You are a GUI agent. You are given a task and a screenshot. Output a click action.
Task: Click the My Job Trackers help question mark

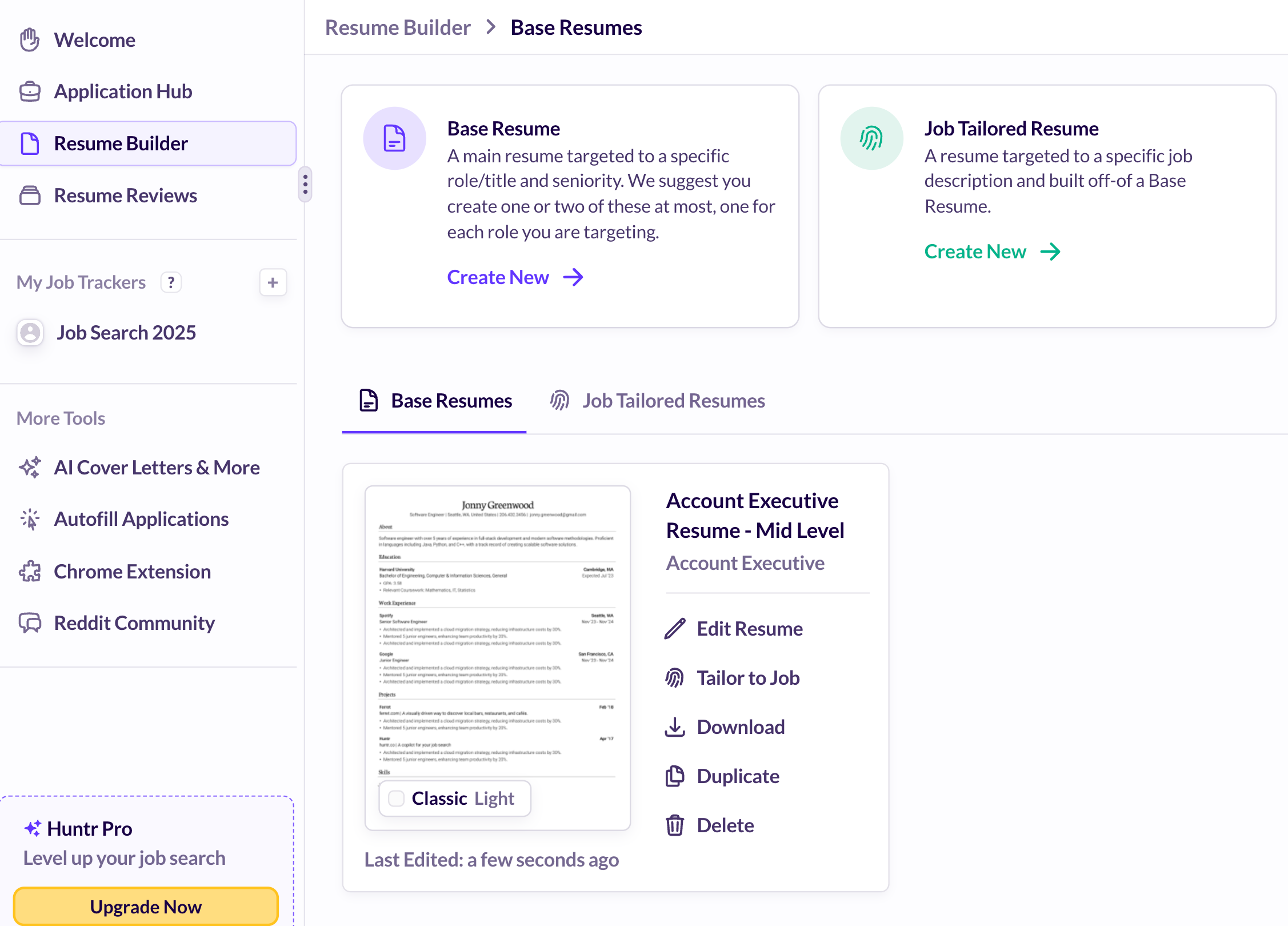pyautogui.click(x=171, y=282)
